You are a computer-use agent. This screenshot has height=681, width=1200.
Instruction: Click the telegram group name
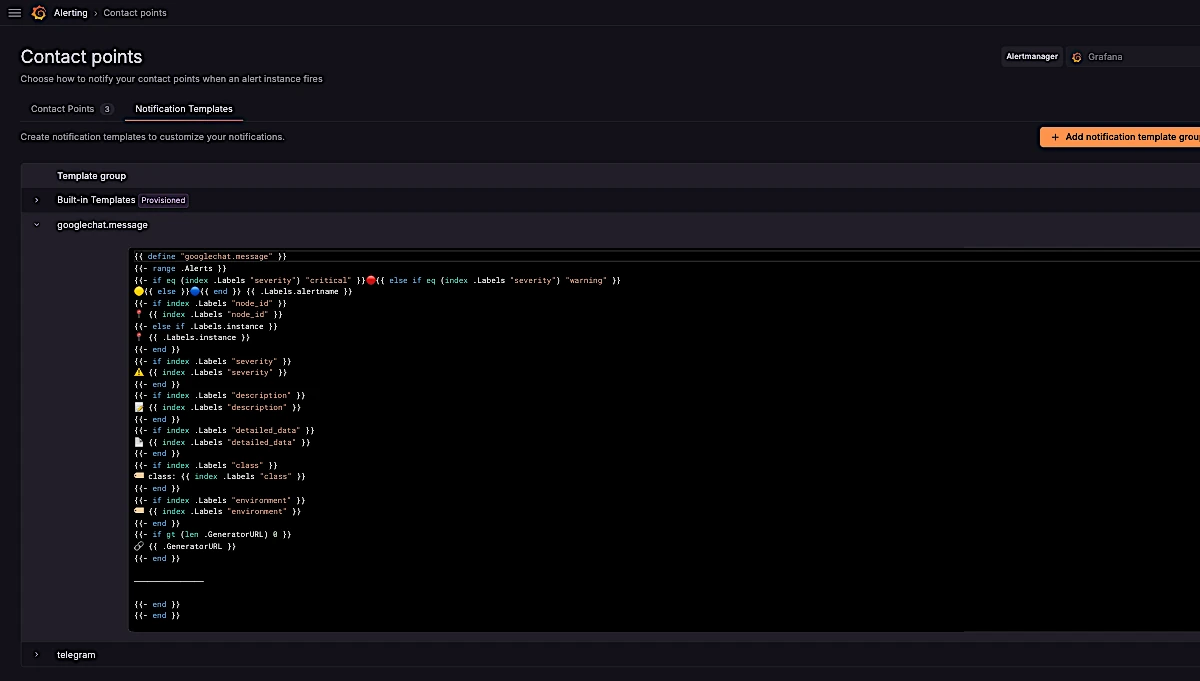(x=76, y=655)
